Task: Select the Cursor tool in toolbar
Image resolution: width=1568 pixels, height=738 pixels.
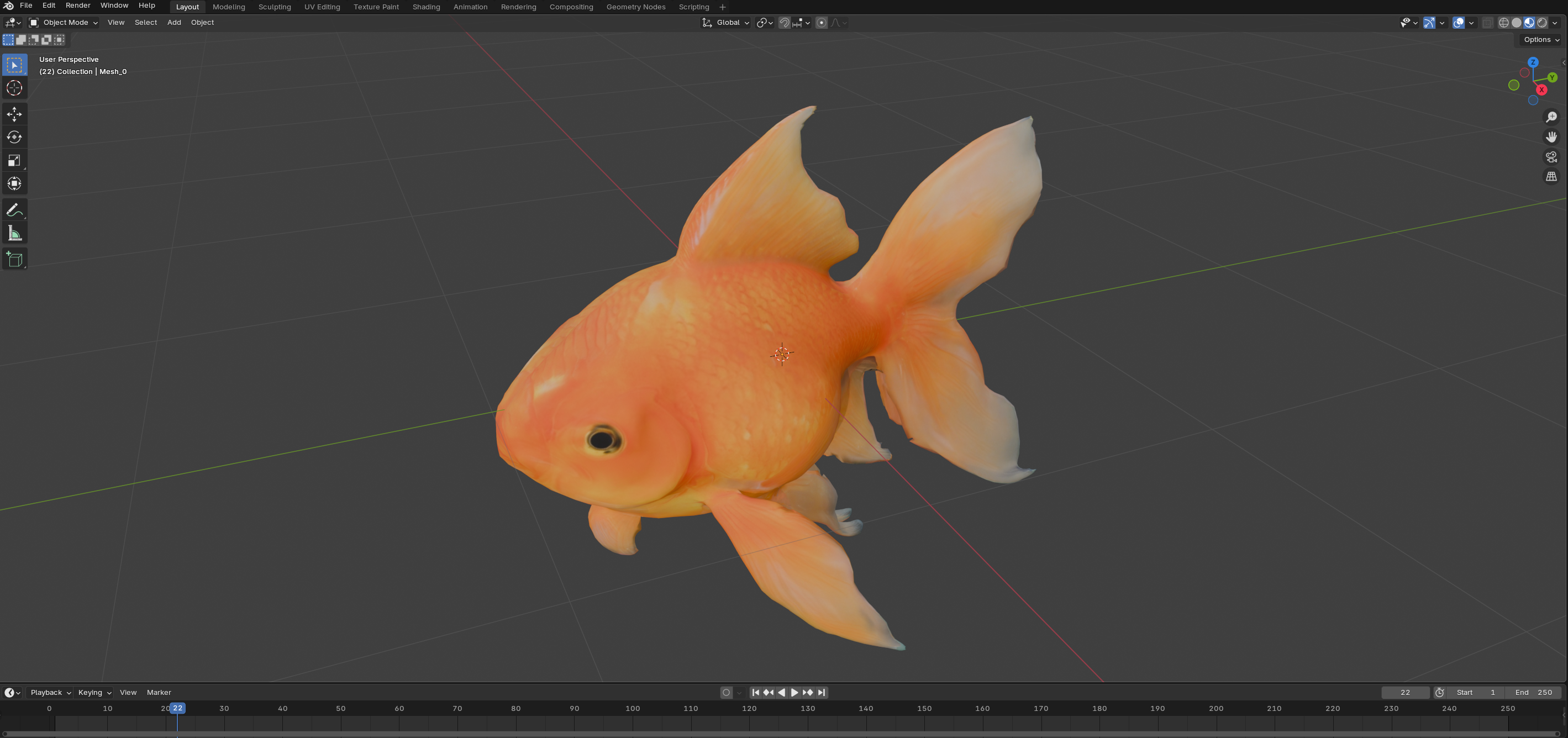Action: click(x=14, y=88)
